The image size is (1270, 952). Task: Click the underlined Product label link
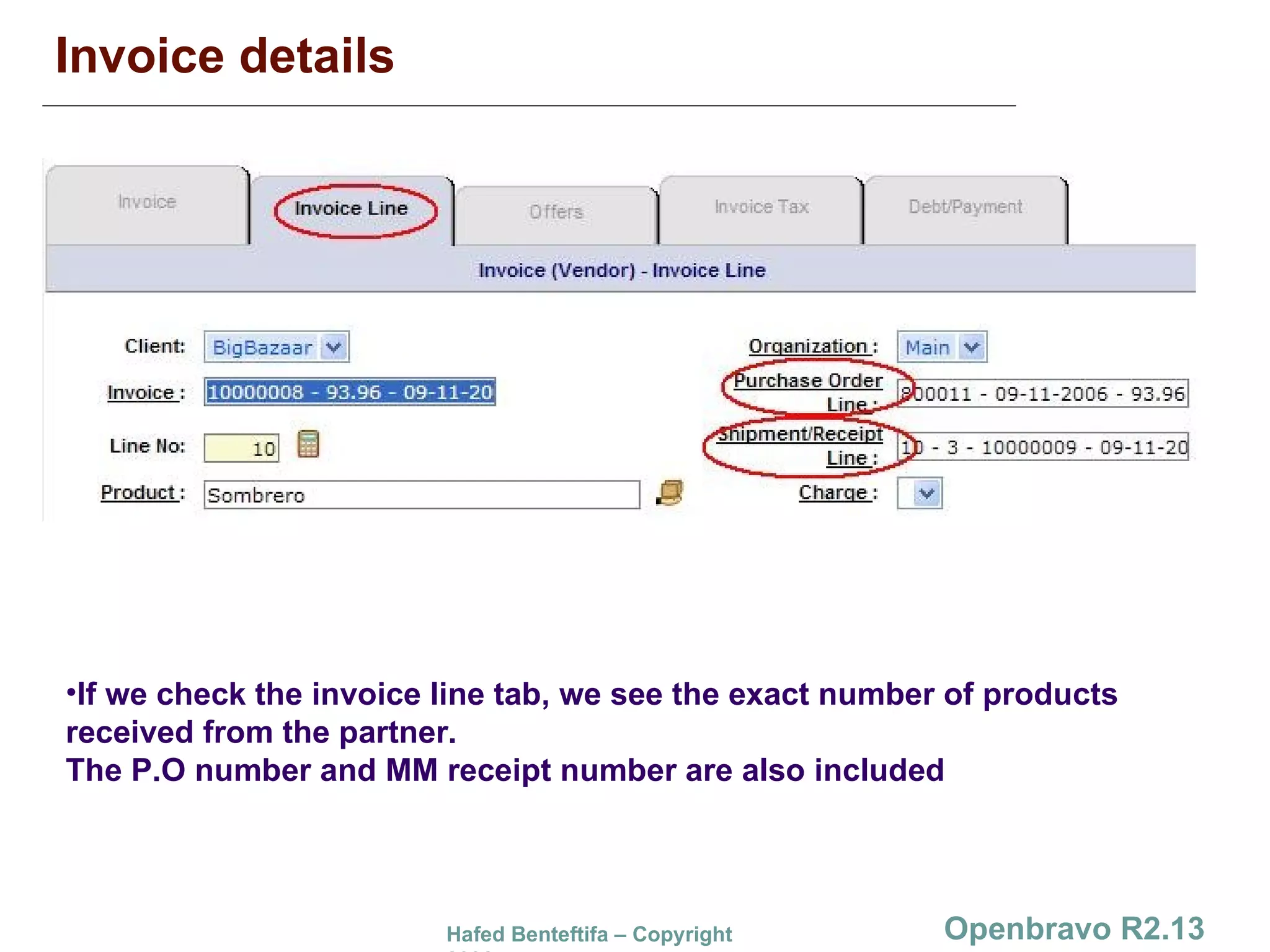pyautogui.click(x=139, y=493)
